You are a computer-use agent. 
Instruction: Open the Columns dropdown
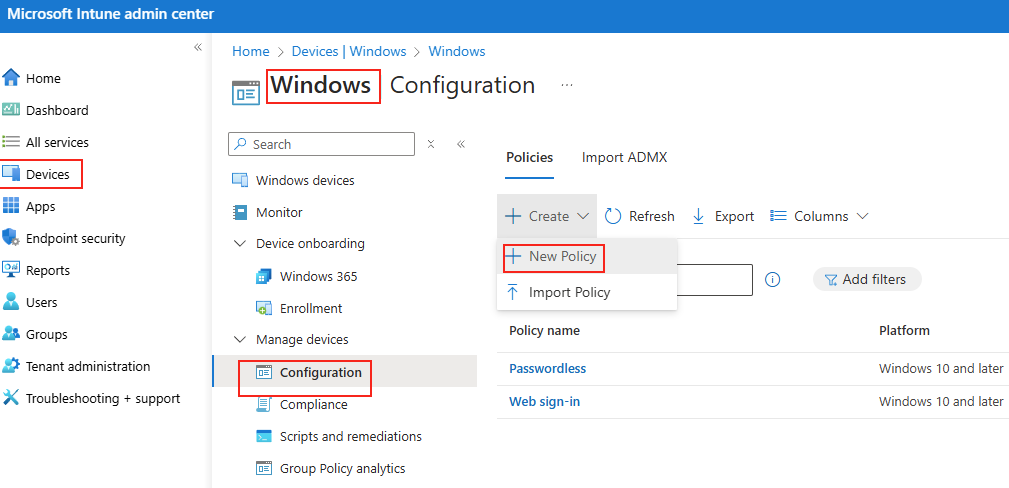(819, 216)
